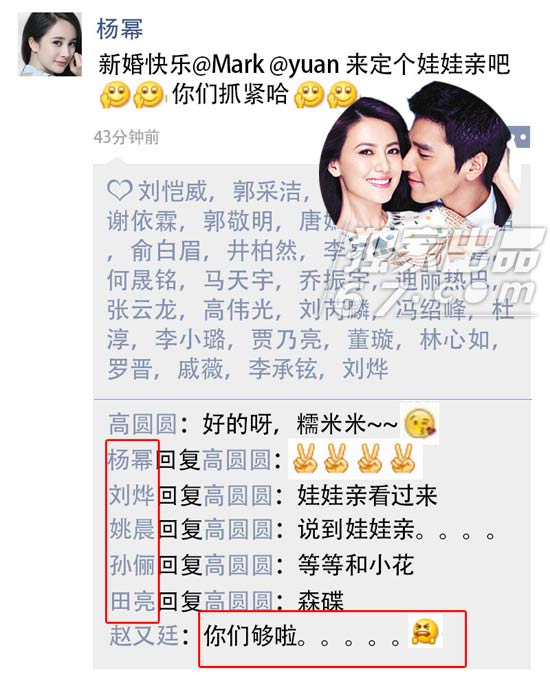550x688 pixels.
Task: Tap the heart like icon before 刘恺威
Action: click(x=119, y=190)
